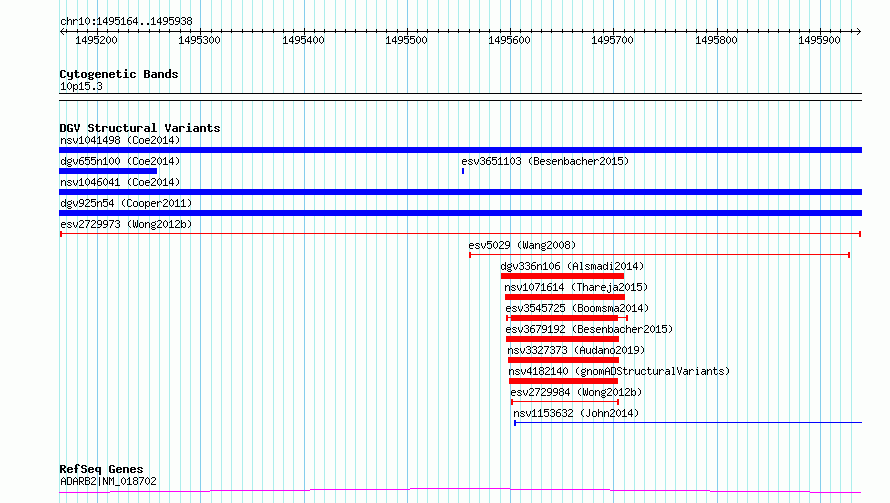This screenshot has width=890, height=503.
Task: Click the thin red line under esv2729984
Action: point(565,402)
